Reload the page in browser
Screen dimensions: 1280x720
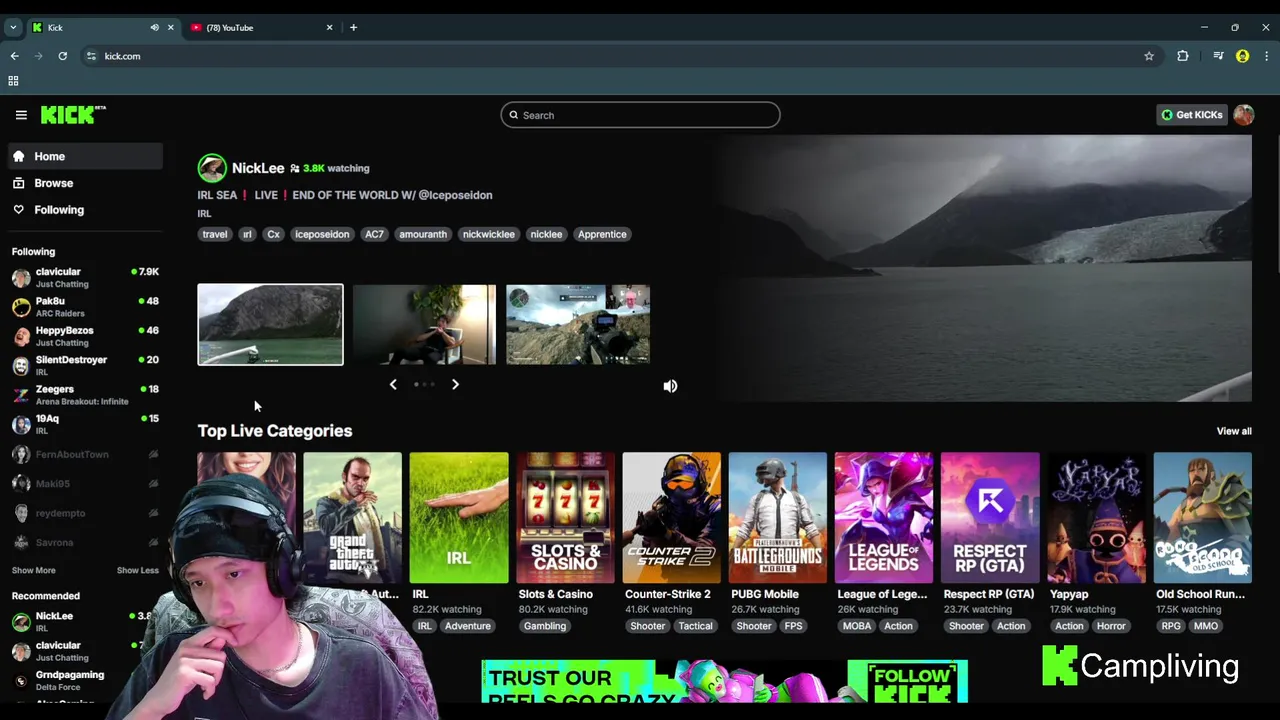pos(62,56)
